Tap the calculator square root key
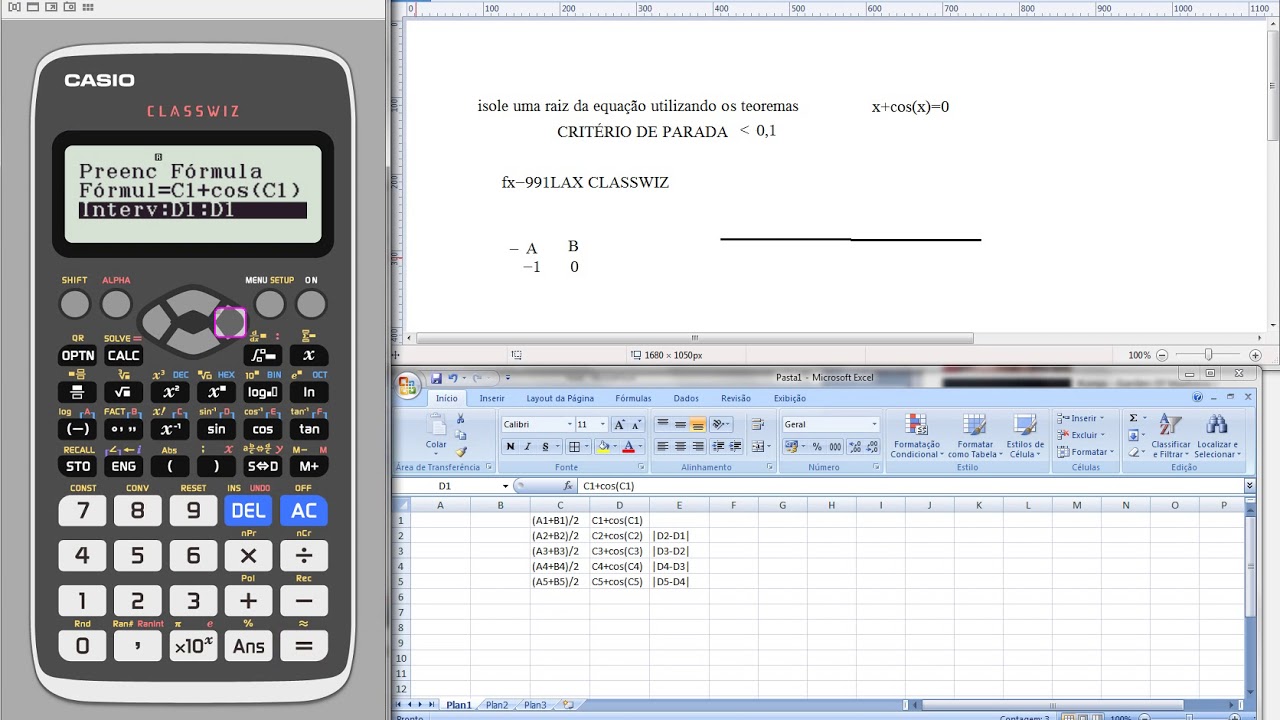 124,392
